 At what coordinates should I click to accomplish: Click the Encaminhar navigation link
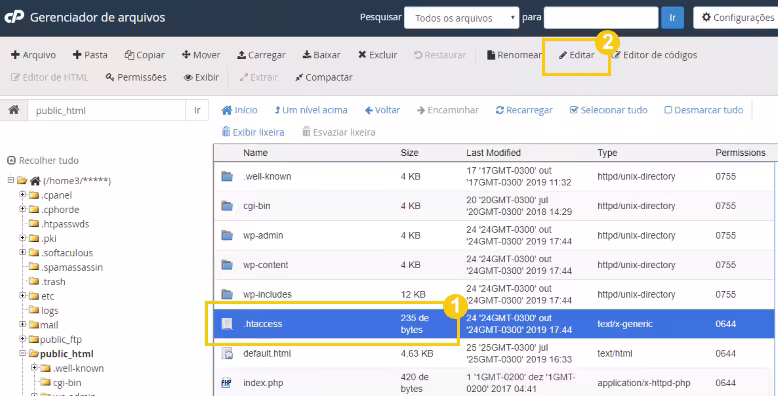448,110
